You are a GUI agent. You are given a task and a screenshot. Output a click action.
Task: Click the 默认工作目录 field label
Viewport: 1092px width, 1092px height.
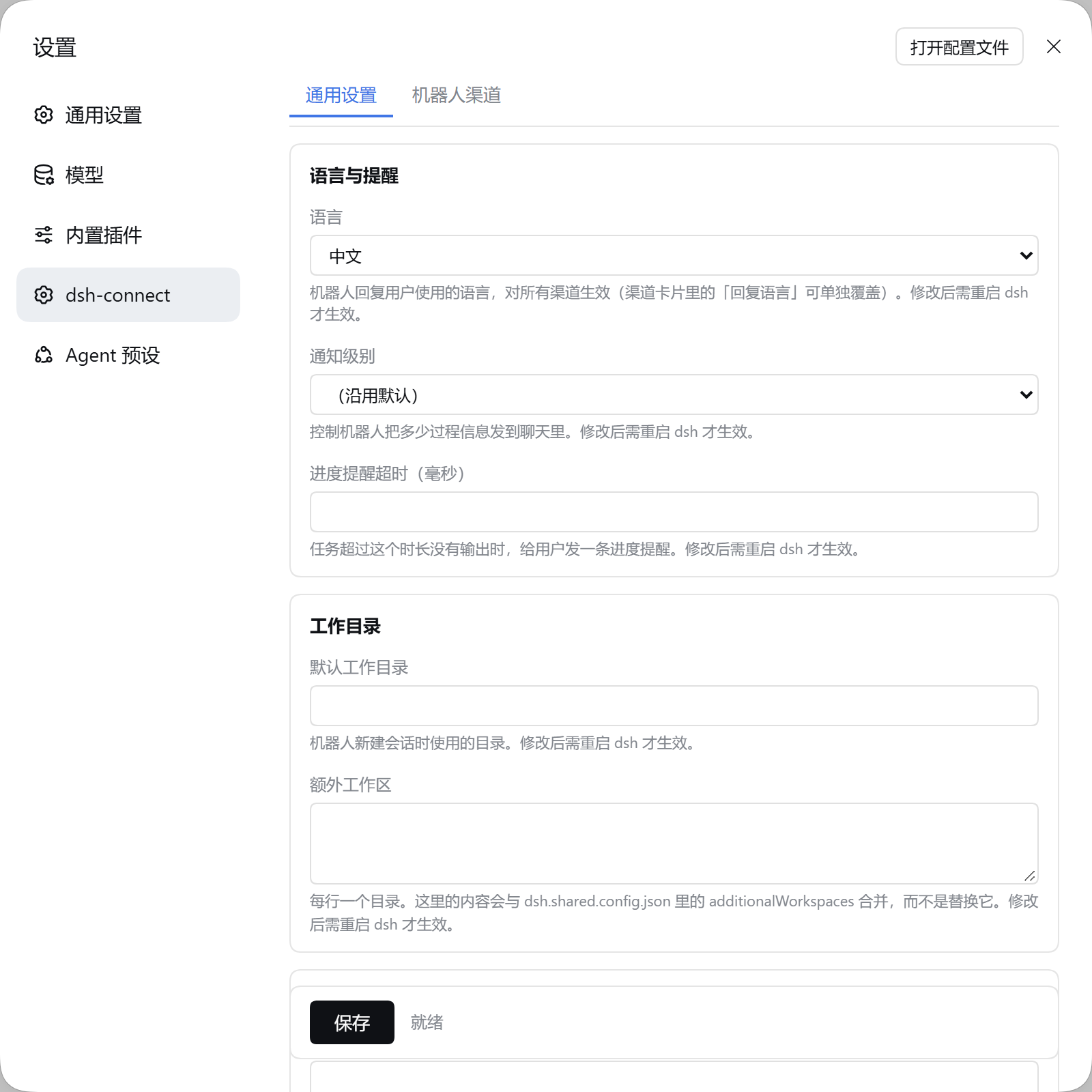click(359, 667)
